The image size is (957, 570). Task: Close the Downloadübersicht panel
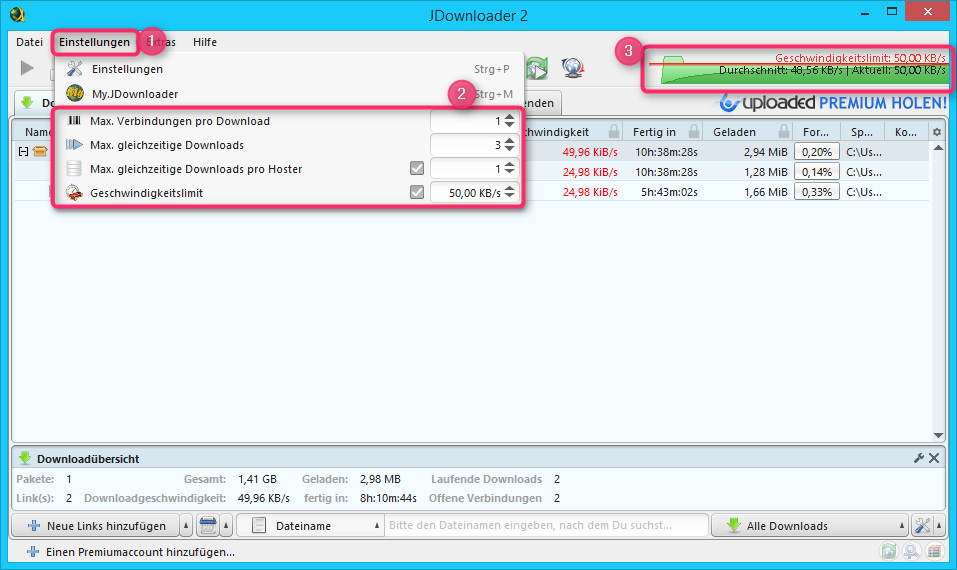click(934, 458)
